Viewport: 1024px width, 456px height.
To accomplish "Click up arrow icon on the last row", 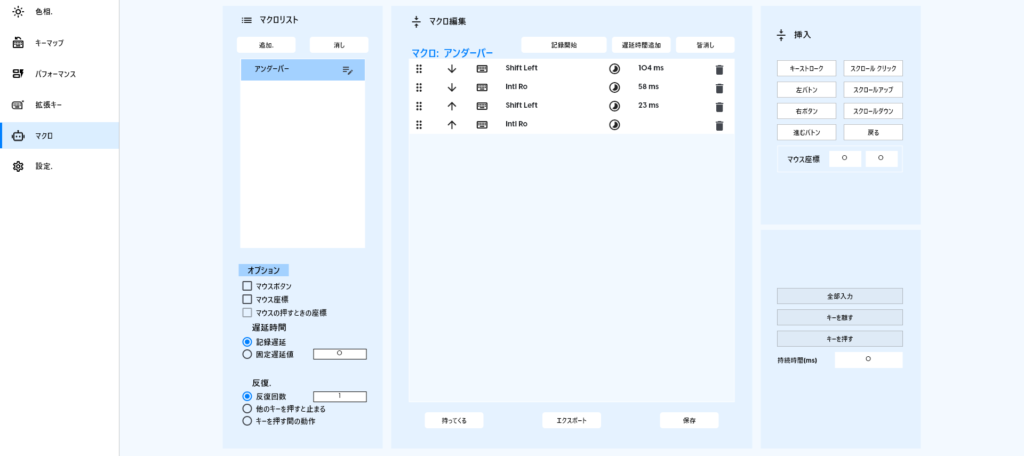I will click(451, 125).
